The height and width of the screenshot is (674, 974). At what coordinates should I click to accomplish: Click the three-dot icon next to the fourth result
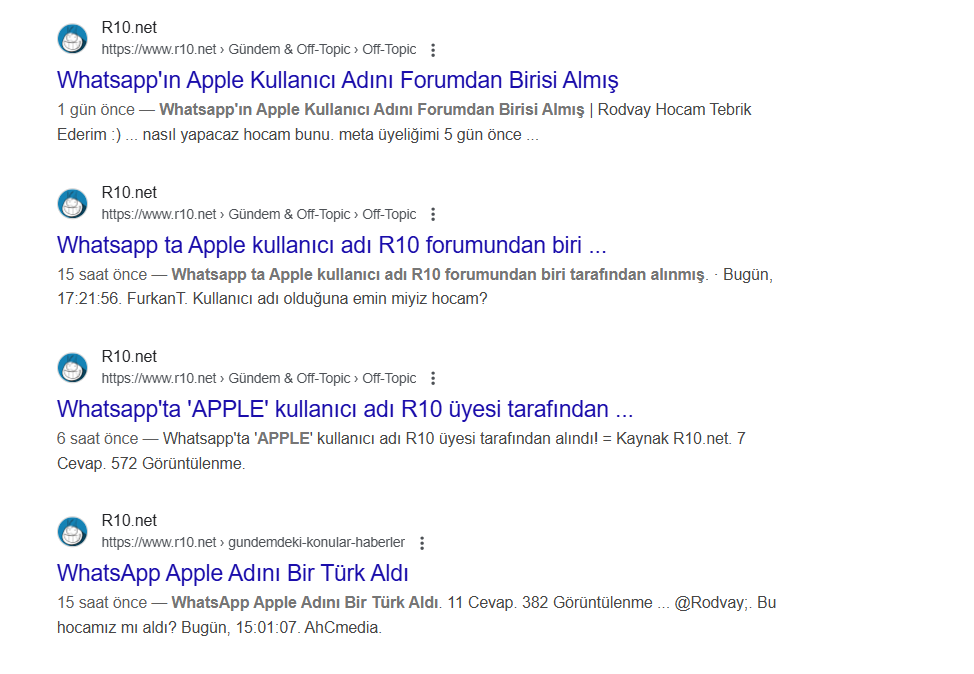420,542
